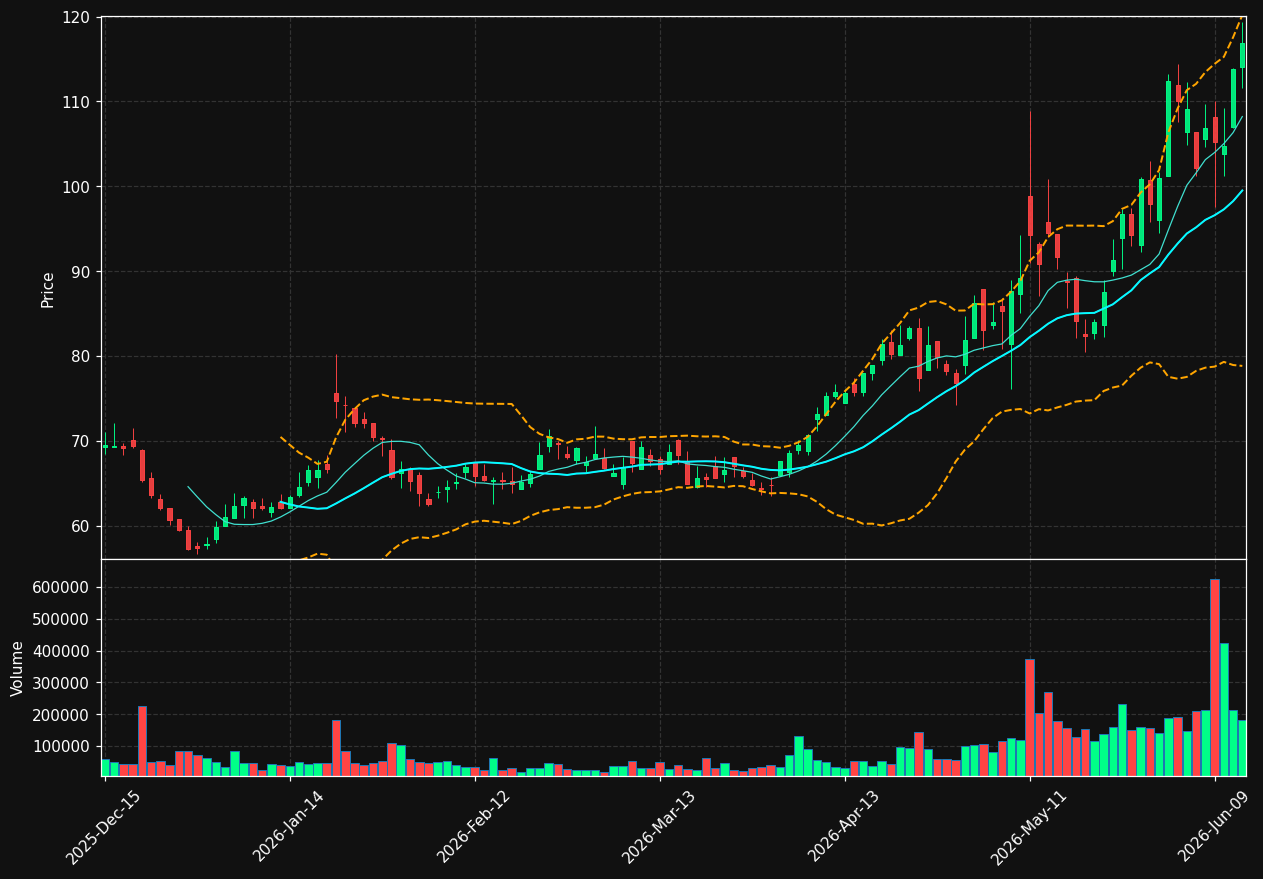Click the 2026-May-11 date label
1263x879 pixels.
coord(1028,827)
